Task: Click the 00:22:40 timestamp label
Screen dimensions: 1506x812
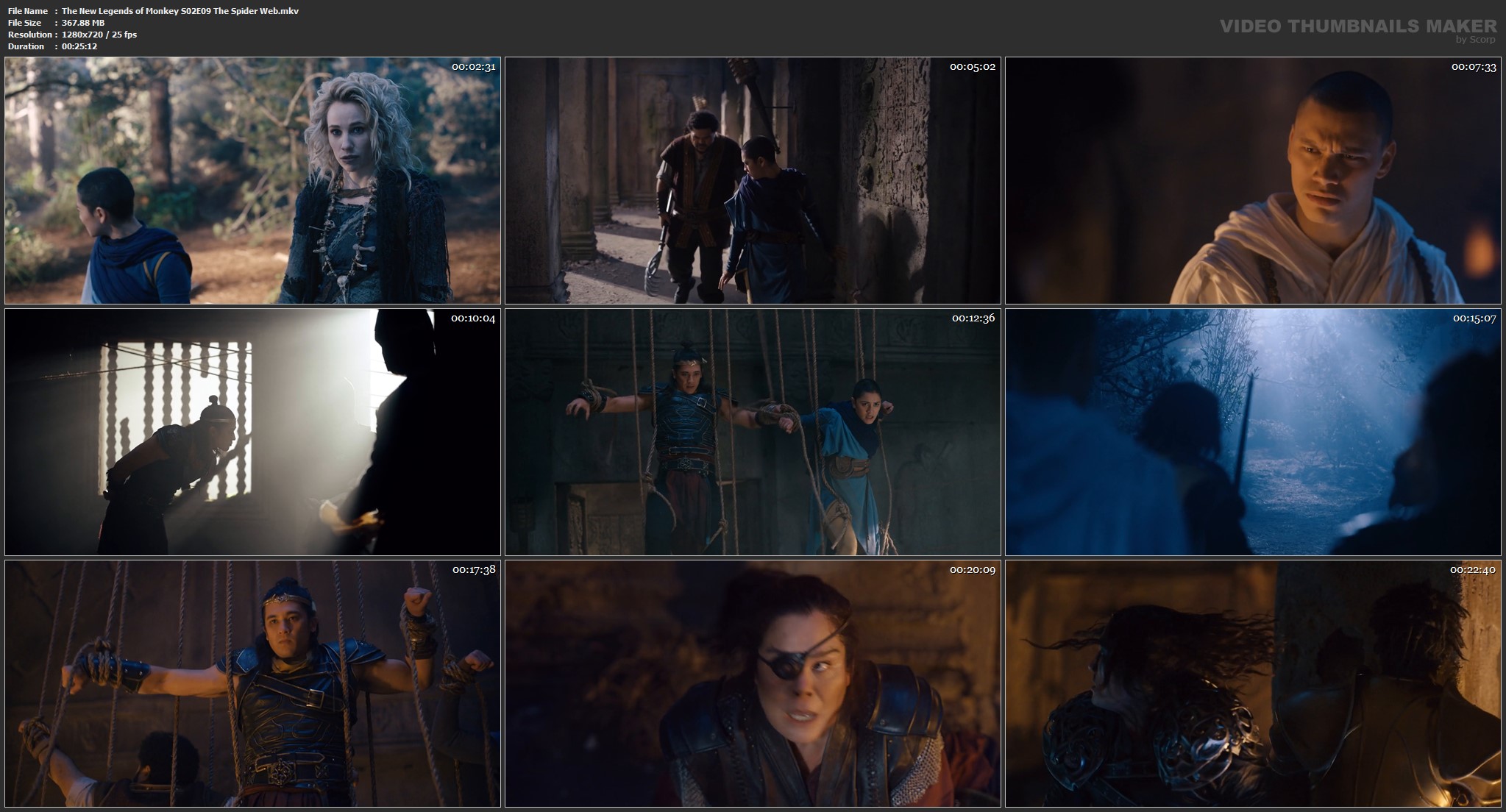Action: 1472,570
